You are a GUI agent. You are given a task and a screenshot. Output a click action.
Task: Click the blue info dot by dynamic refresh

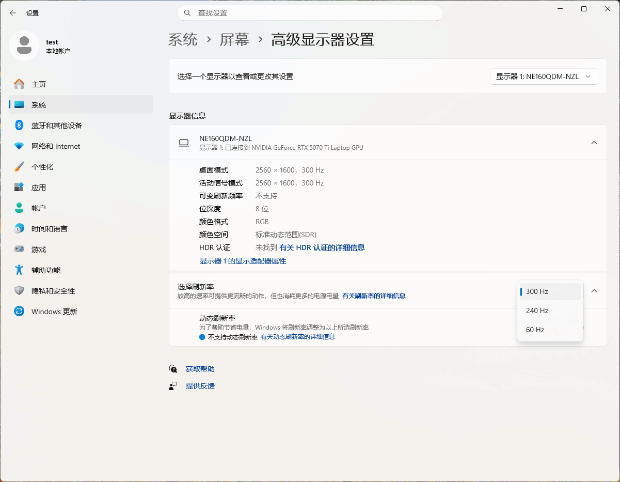(202, 337)
